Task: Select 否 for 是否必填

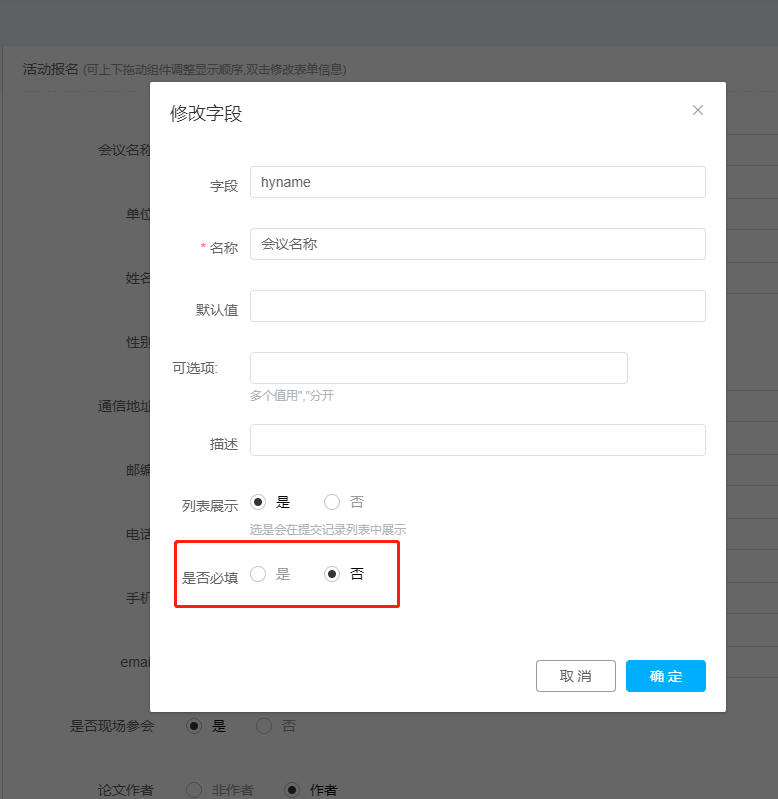Action: 332,574
